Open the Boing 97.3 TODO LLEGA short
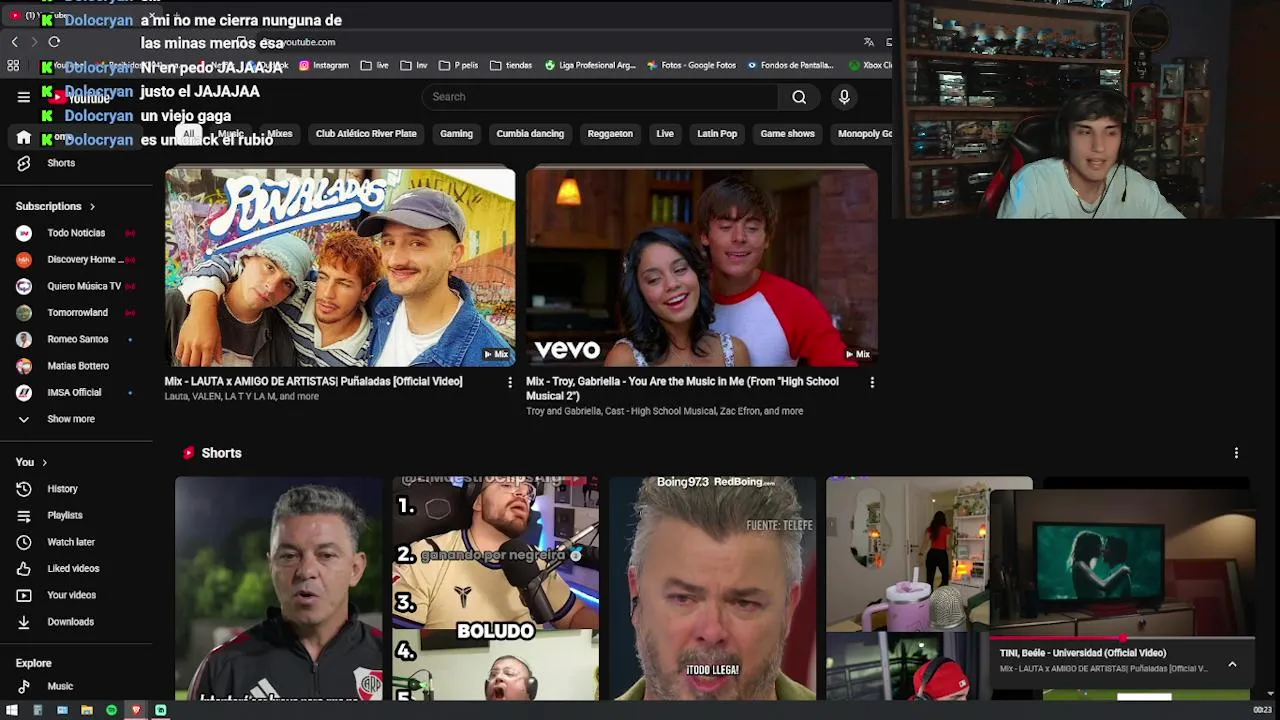Screen dimensions: 1280x720 tap(712, 588)
